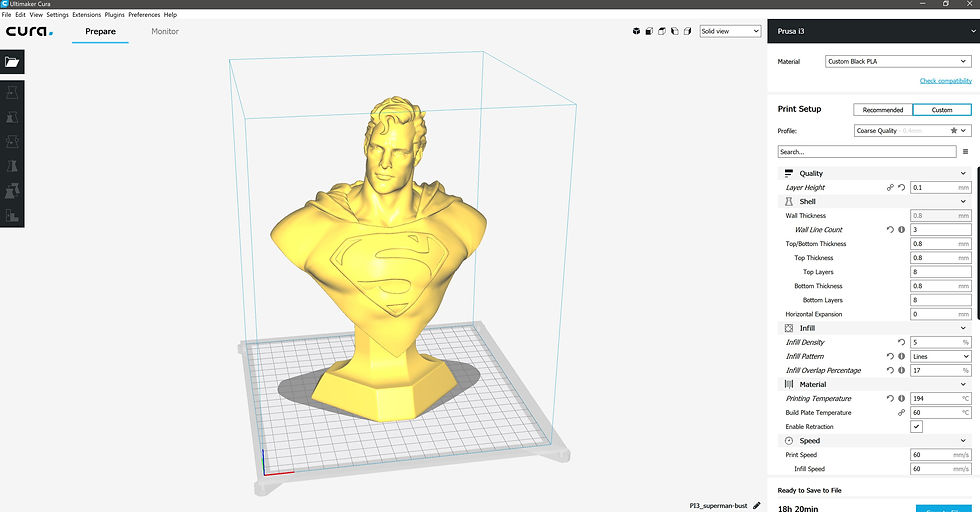Open the Settings menu
The image size is (980, 512).
[x=58, y=14]
